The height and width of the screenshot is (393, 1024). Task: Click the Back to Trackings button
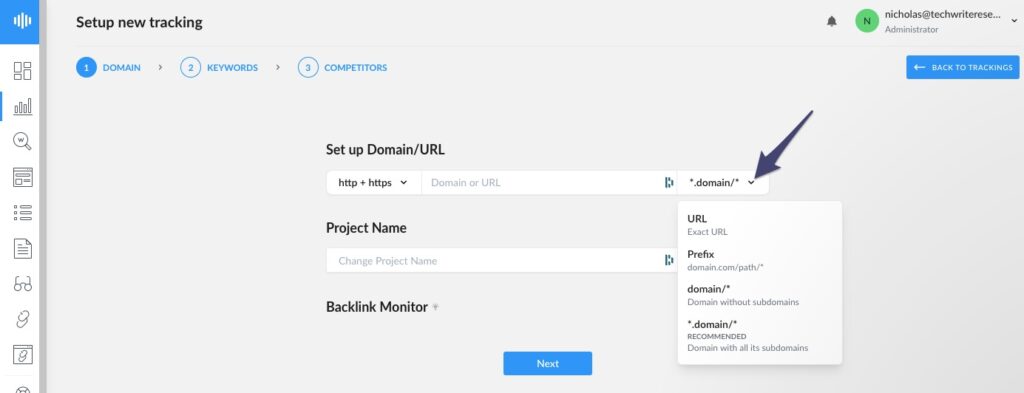tap(963, 67)
